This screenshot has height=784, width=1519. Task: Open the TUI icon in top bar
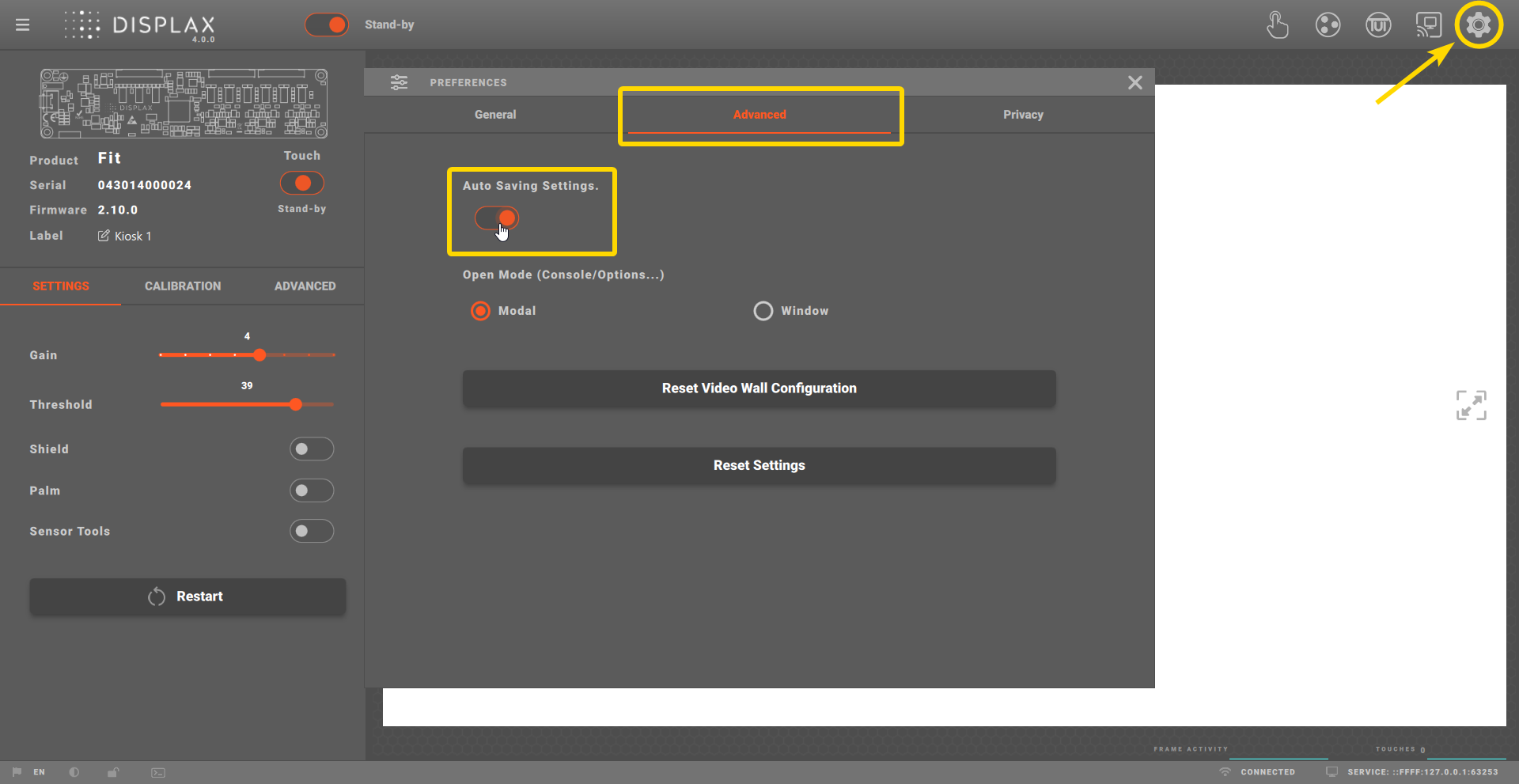(x=1378, y=25)
